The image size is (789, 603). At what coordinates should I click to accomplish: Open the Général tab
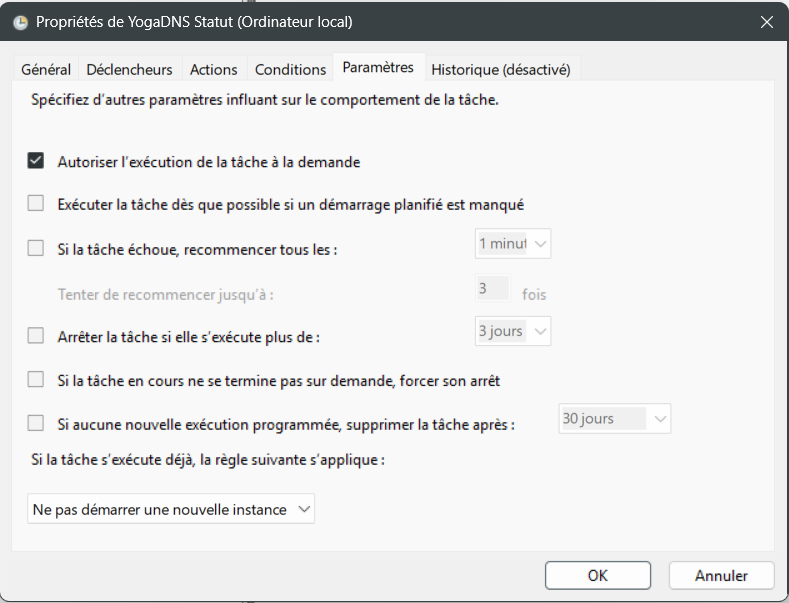[46, 70]
